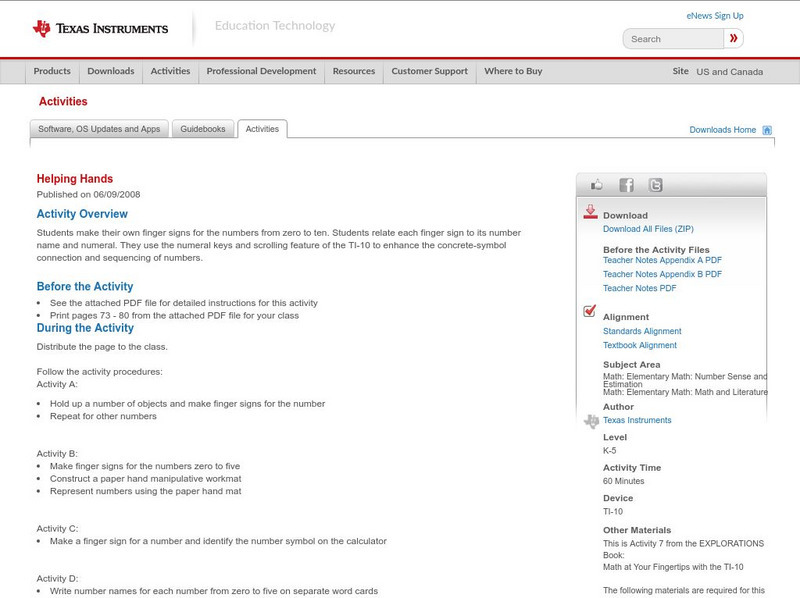Share the activity via Facebook icon
Image resolution: width=800 pixels, height=598 pixels.
[626, 185]
